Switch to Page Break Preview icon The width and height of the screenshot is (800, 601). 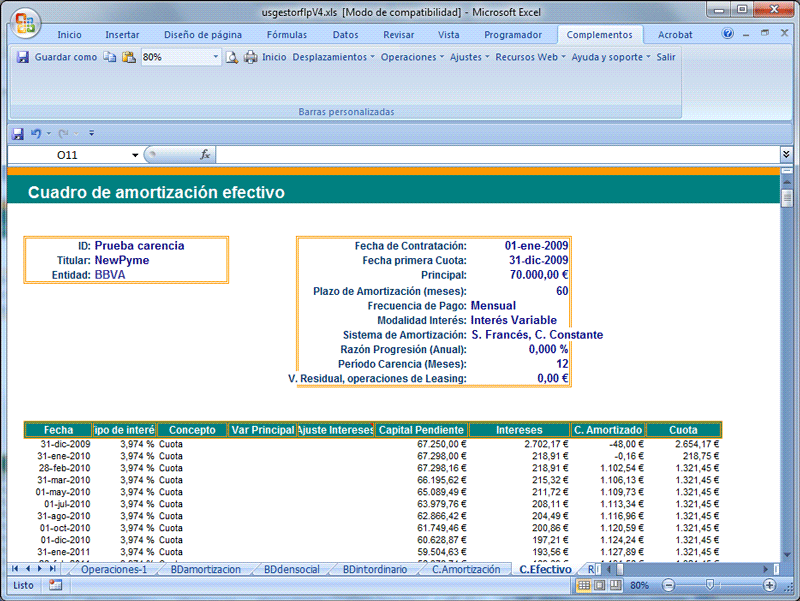[x=616, y=585]
